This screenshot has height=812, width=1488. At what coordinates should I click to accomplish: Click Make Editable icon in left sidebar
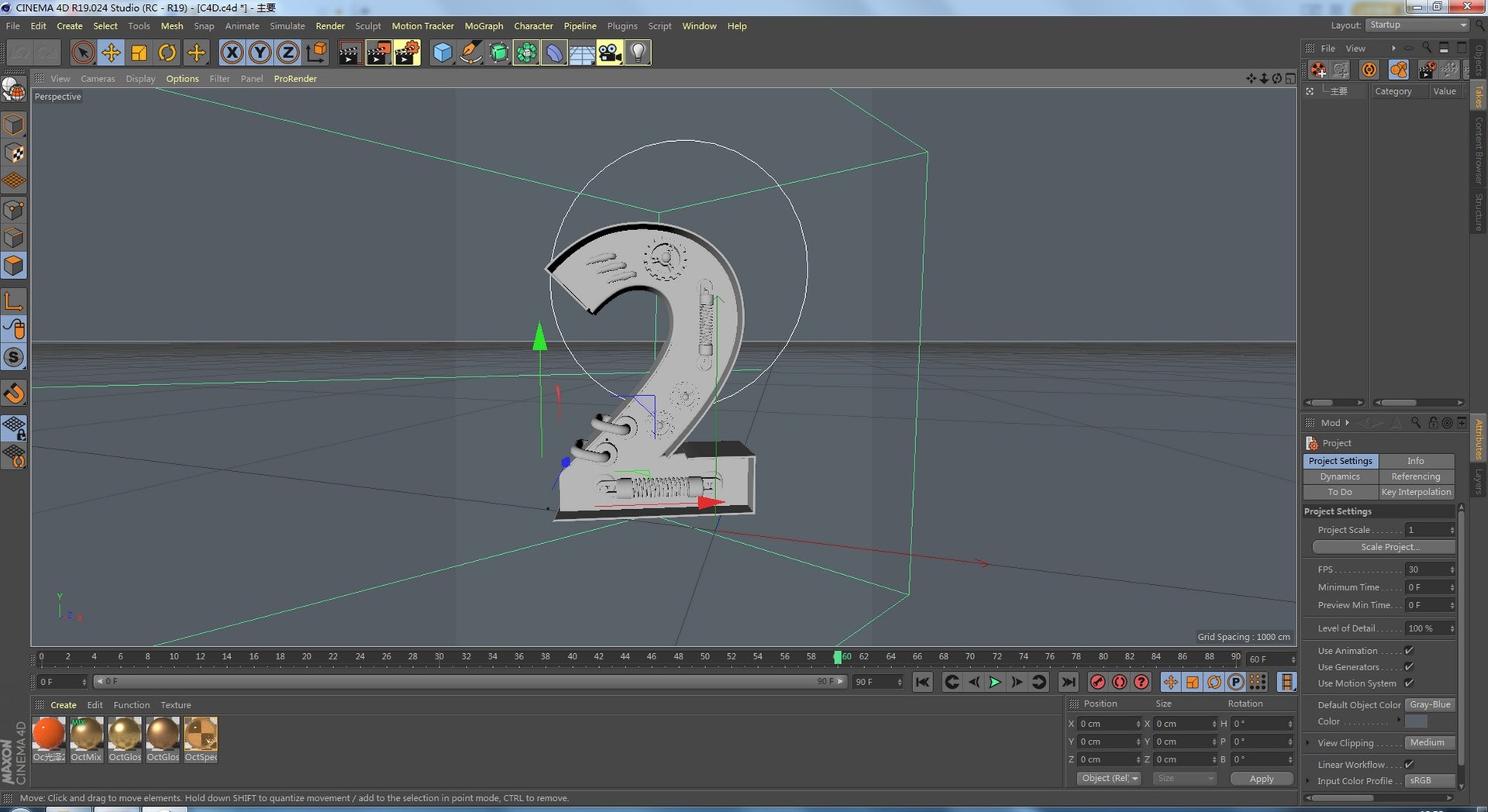coord(14,90)
